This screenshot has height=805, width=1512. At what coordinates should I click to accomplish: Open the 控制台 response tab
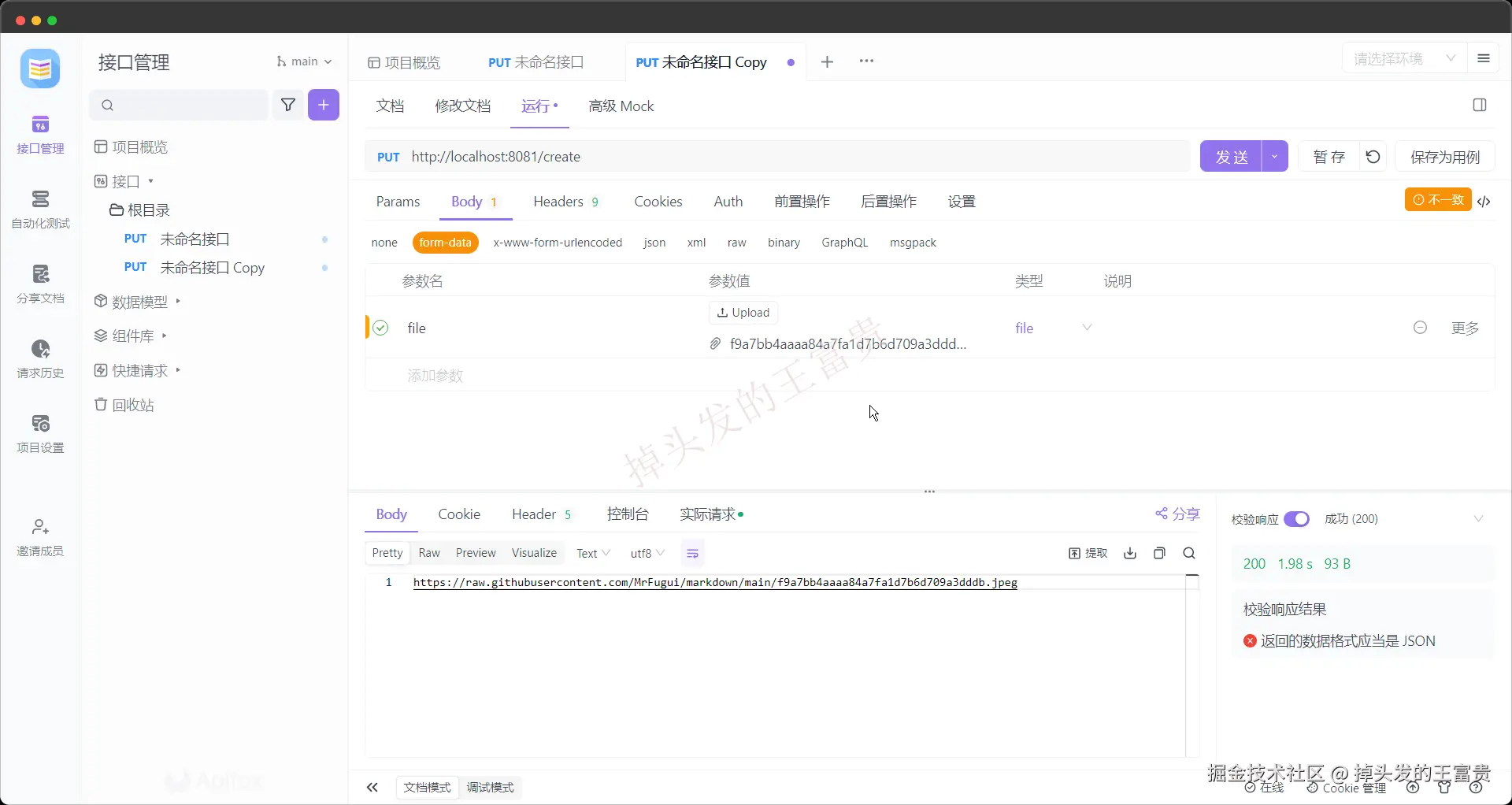tap(628, 514)
